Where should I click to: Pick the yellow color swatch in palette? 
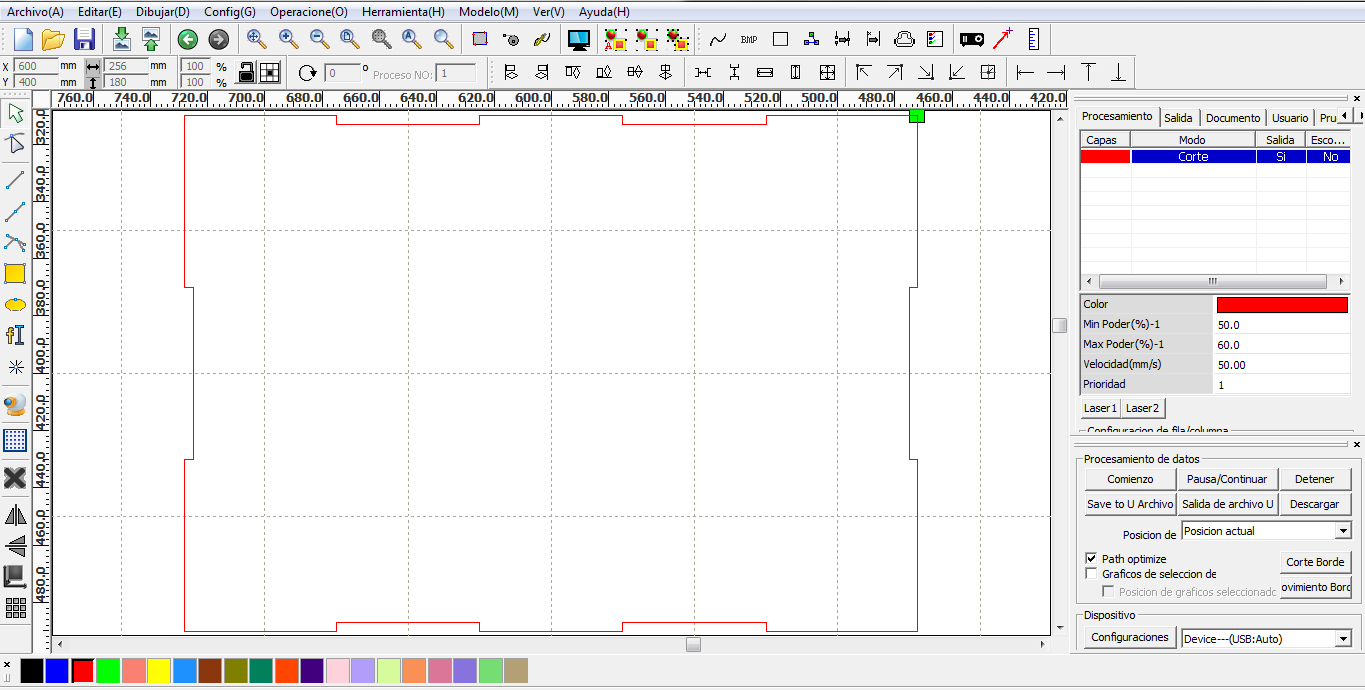(x=159, y=670)
